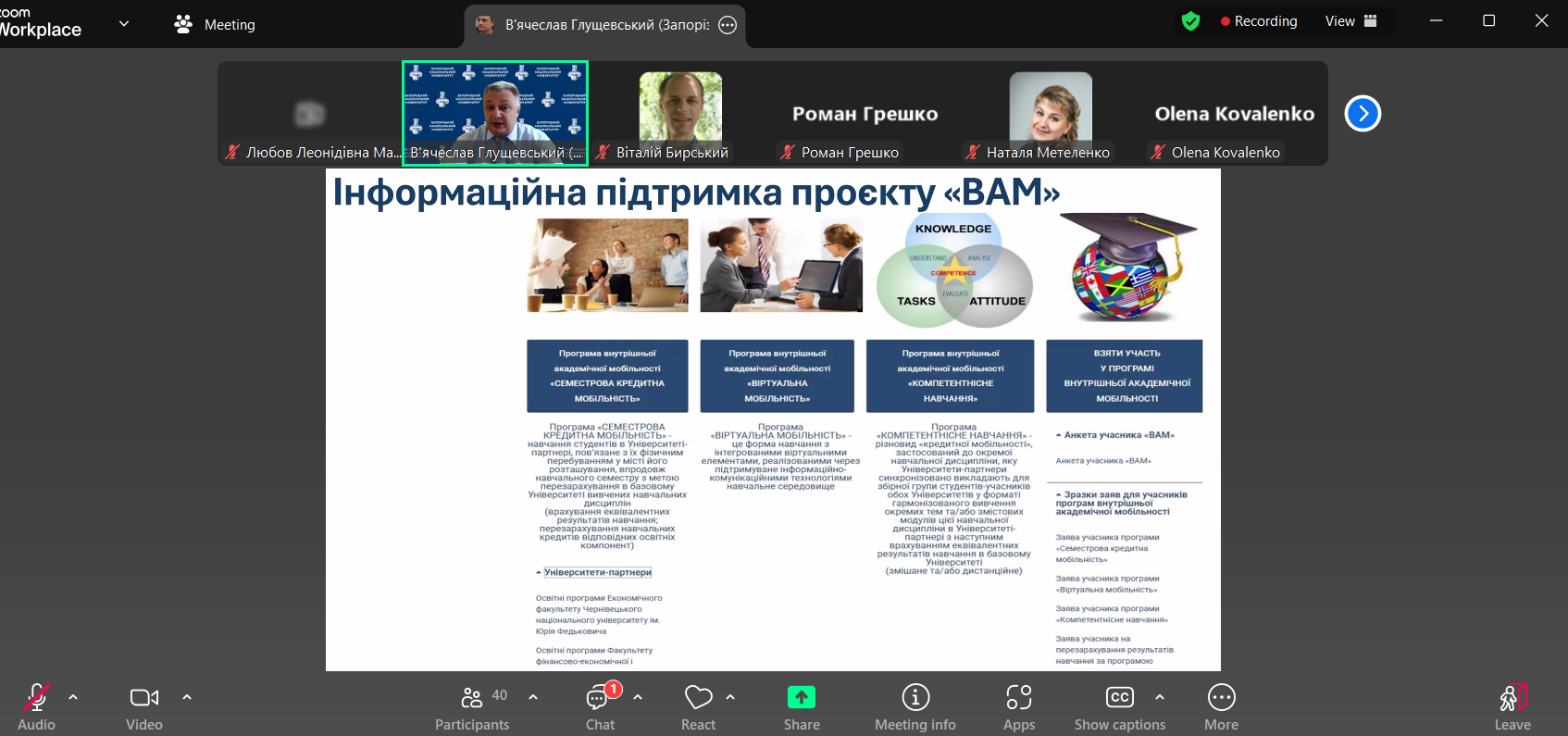Screen dimensions: 1568x736
Task: Show next participants with the blue arrow
Action: (x=1363, y=114)
